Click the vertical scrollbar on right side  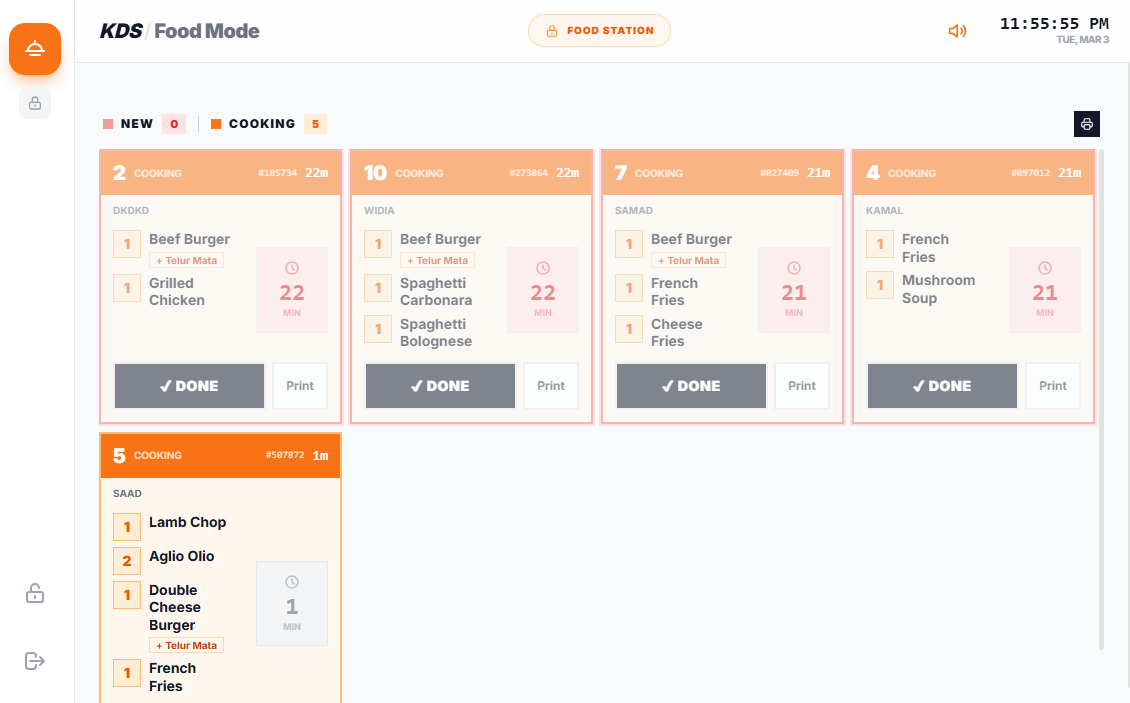tap(1101, 400)
